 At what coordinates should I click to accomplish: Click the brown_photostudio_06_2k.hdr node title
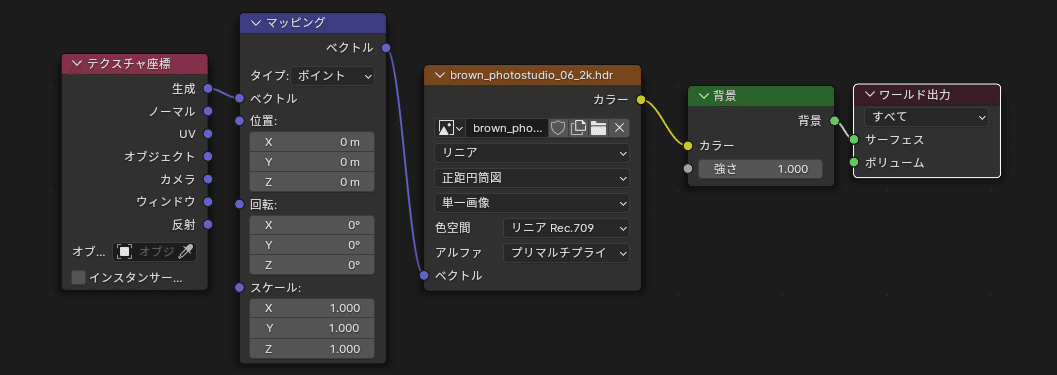point(531,75)
